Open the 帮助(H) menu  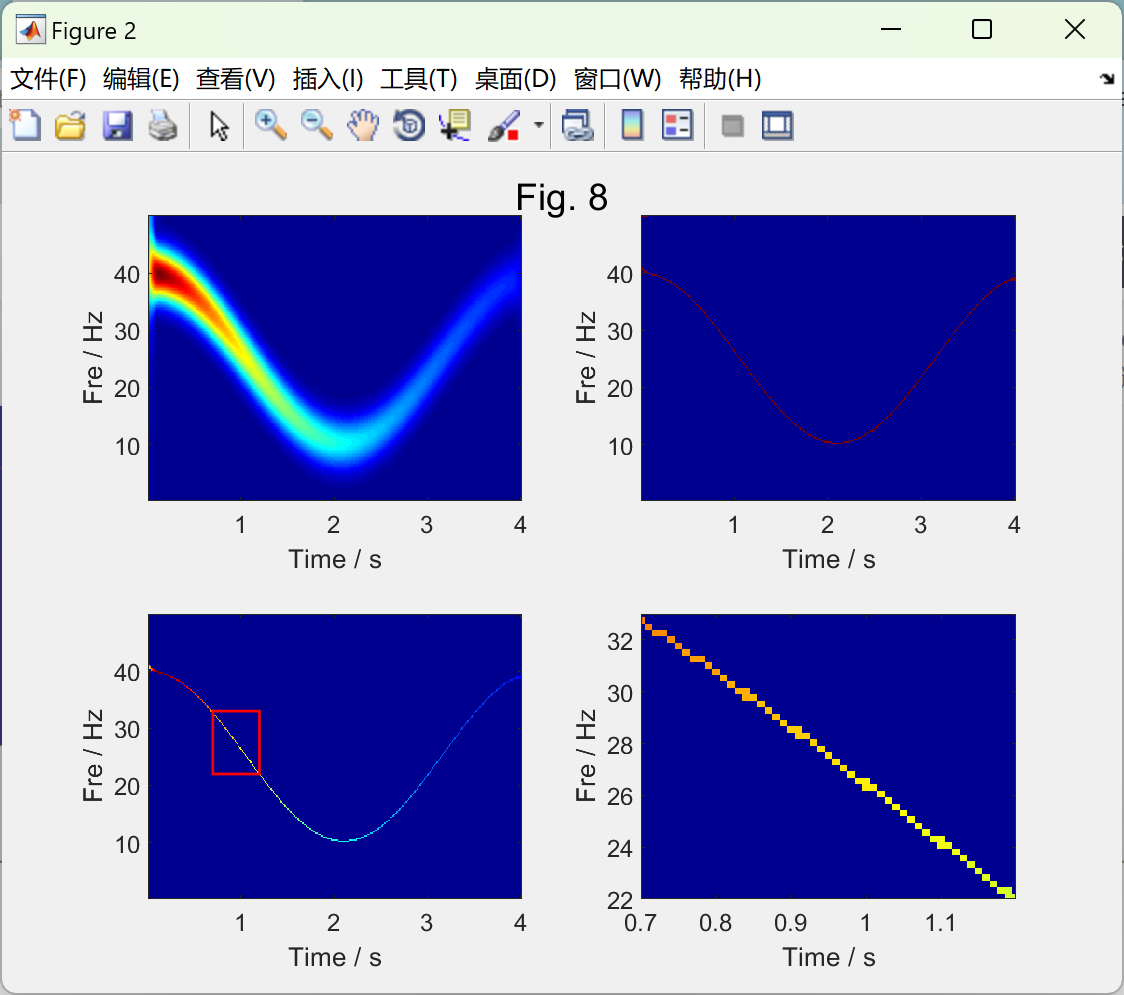720,79
